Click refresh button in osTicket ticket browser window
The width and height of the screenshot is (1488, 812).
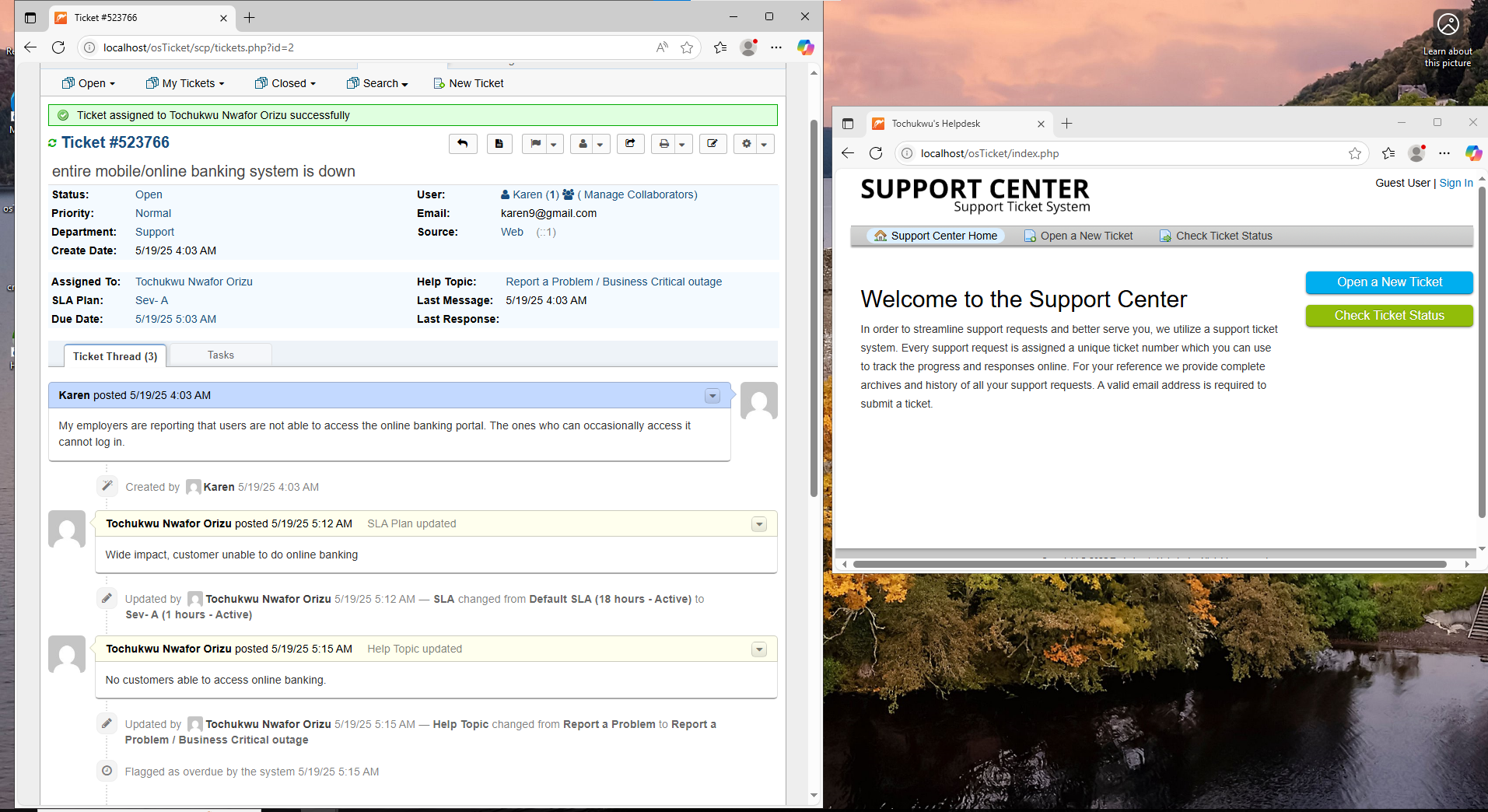[58, 47]
